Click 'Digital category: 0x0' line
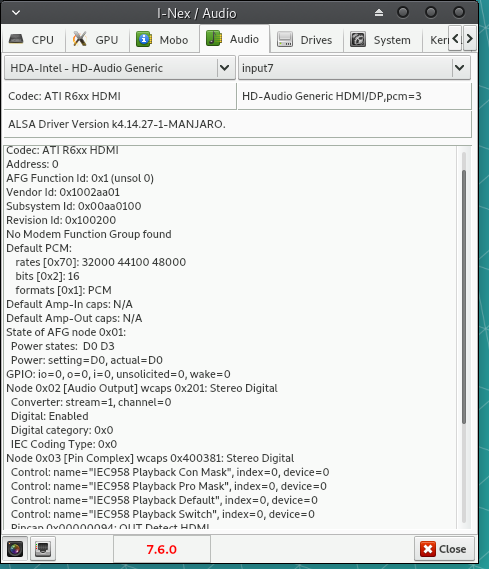The image size is (489, 569). 62,430
